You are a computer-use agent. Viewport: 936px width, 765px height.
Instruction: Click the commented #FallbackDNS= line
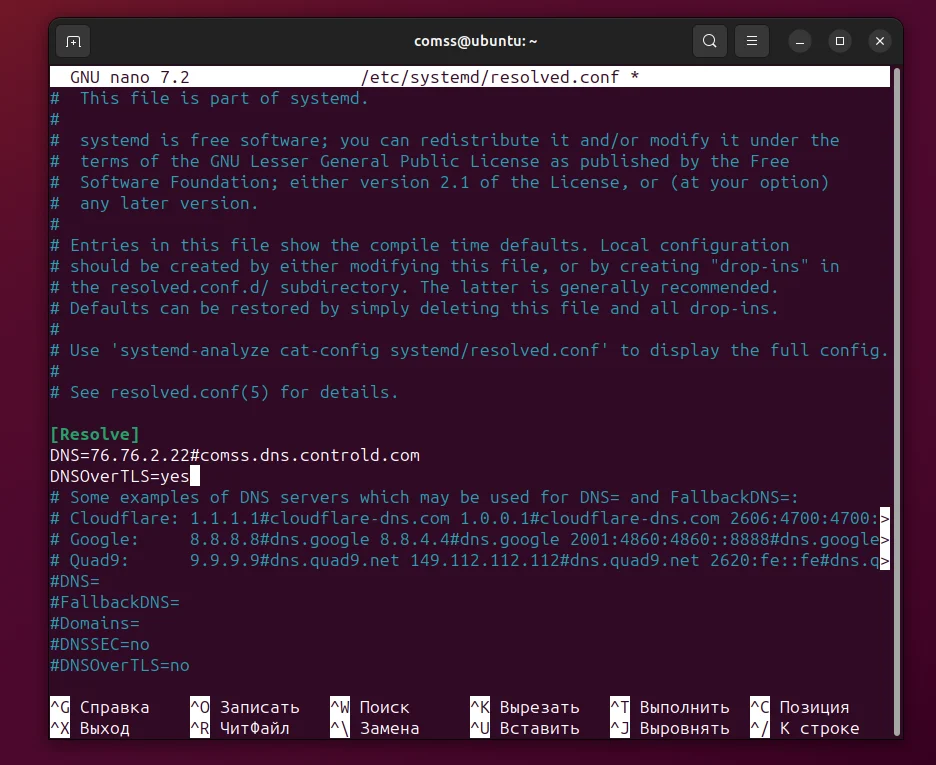pos(114,602)
